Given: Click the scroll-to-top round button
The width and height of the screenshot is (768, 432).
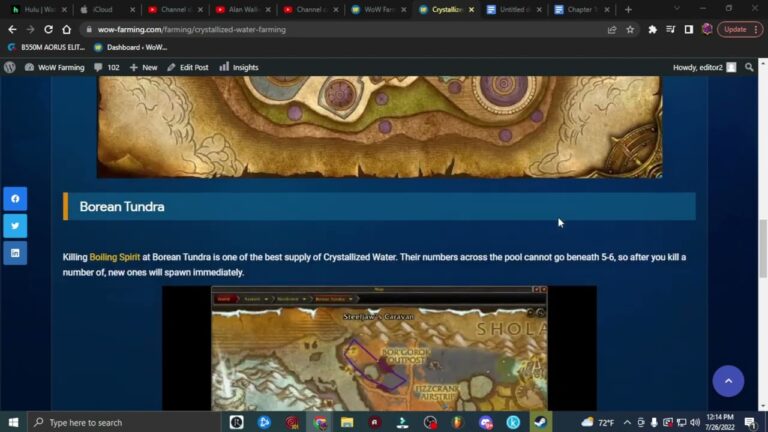Looking at the screenshot, I should [728, 381].
